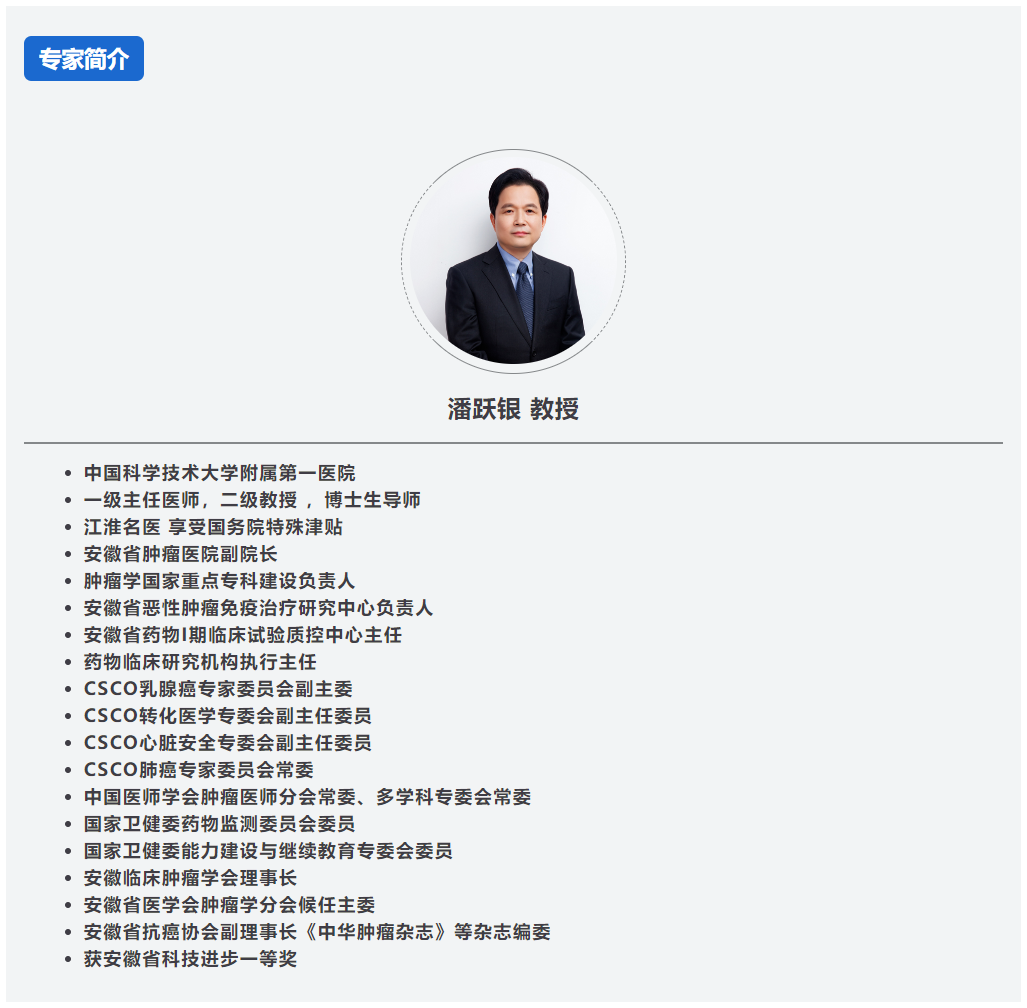The height and width of the screenshot is (1008, 1027).
Task: Click CSCO心脏安全专委会副主任委员 item
Action: [x=227, y=743]
